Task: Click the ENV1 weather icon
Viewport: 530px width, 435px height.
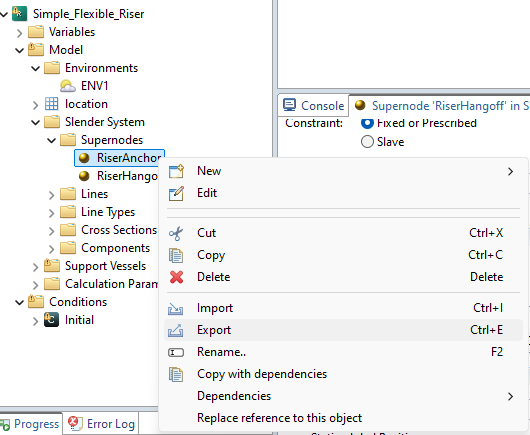Action: [x=68, y=86]
